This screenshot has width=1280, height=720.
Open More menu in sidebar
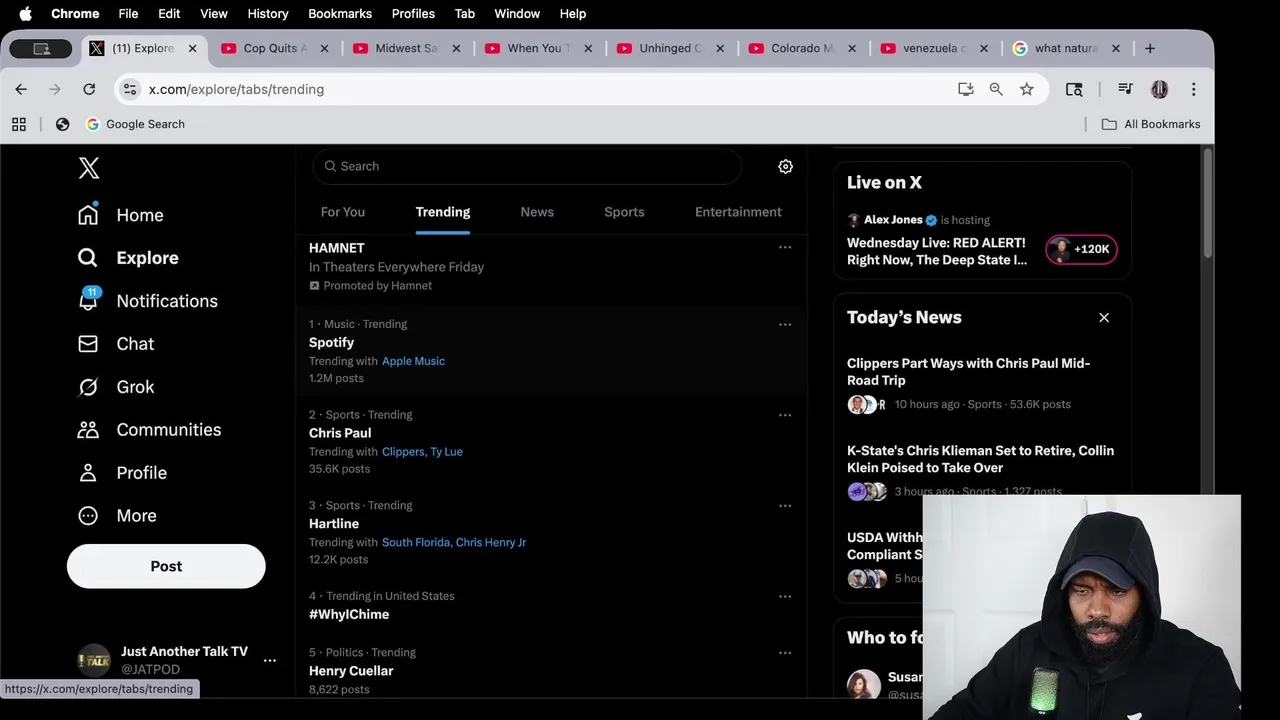(x=117, y=516)
